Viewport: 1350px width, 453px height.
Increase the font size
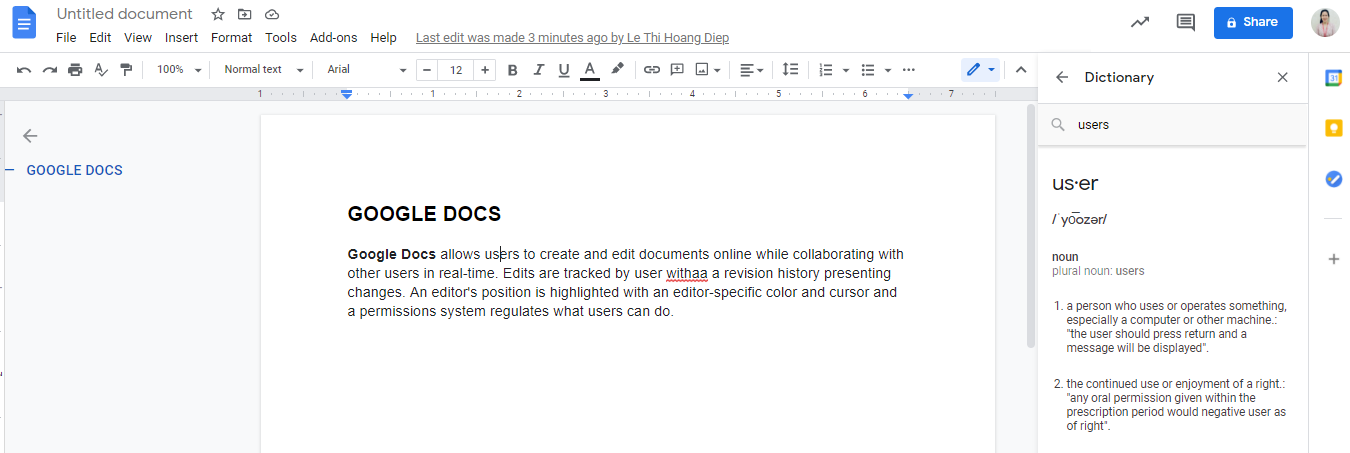(x=485, y=70)
